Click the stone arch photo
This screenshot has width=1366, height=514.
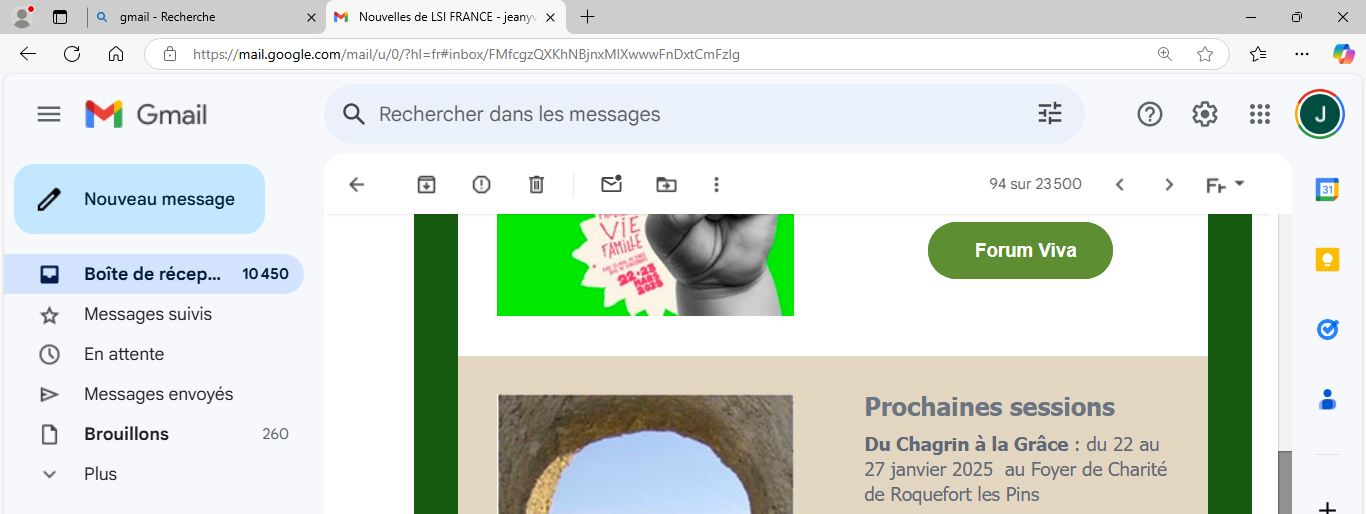[x=645, y=454]
